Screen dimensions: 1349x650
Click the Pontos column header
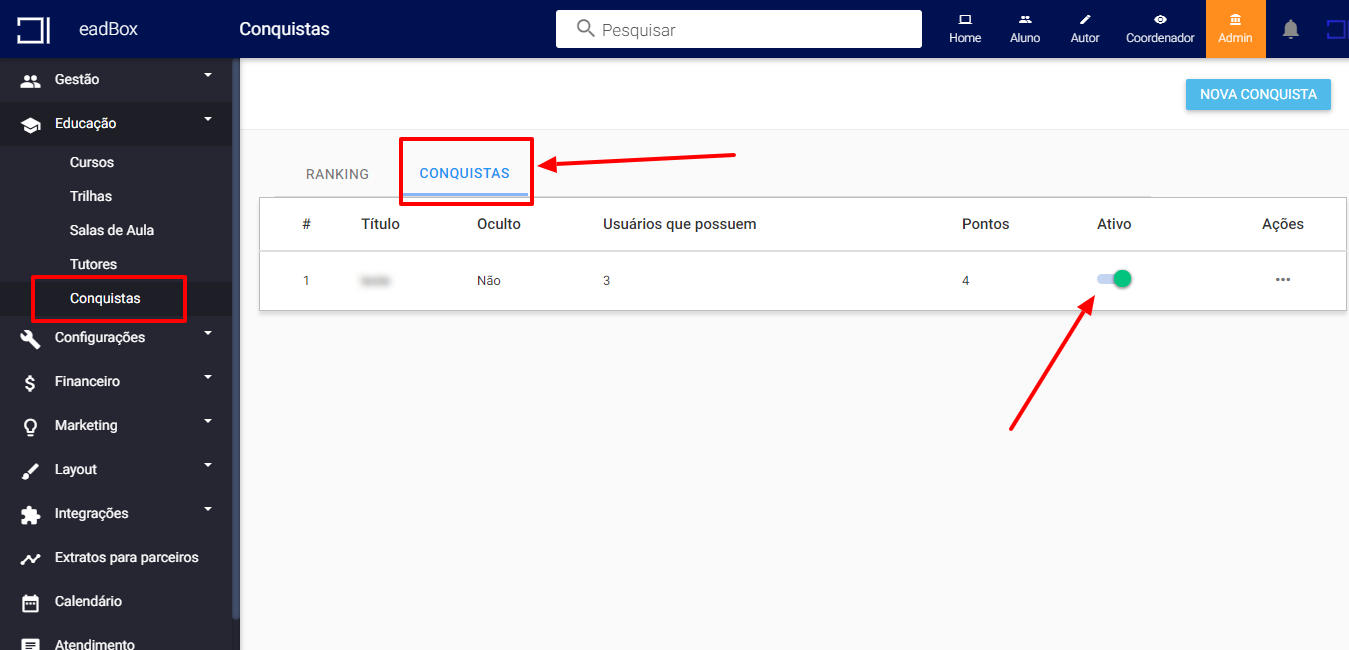[986, 224]
